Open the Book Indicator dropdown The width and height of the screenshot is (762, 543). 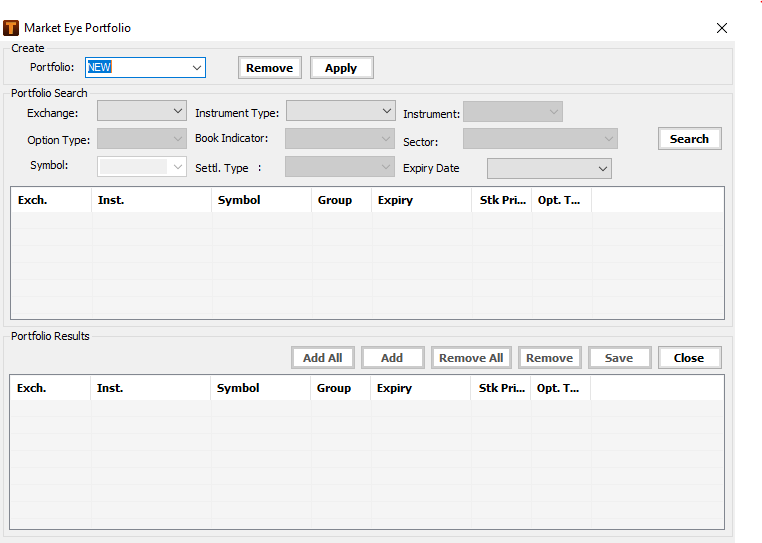pos(340,139)
